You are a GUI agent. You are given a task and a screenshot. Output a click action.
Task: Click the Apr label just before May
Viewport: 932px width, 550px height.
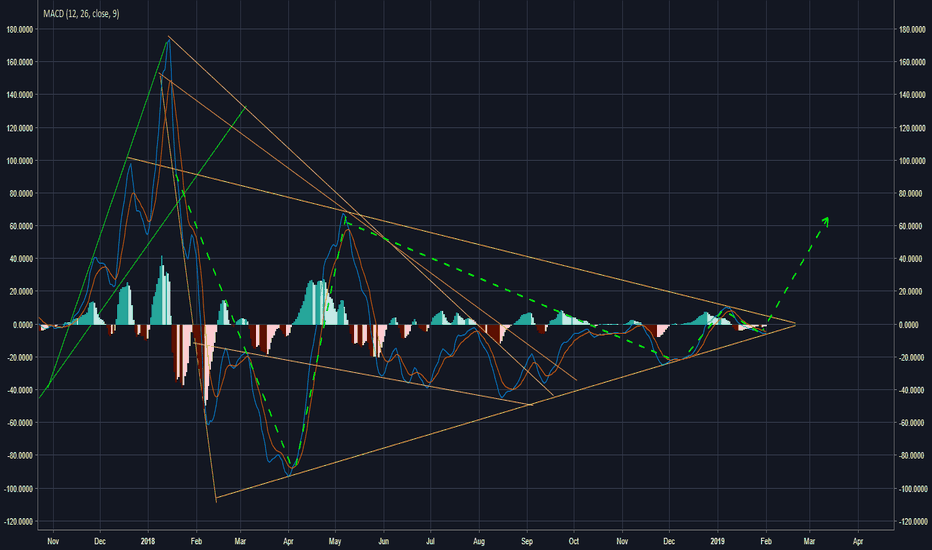[288, 541]
